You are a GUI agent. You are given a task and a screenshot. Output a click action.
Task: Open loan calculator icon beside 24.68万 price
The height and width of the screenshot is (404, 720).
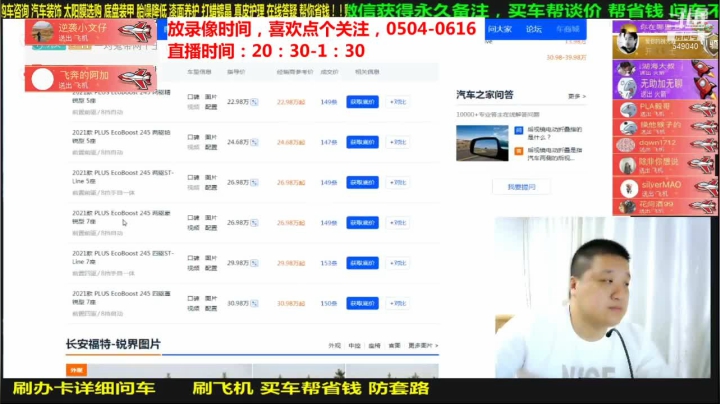254,142
